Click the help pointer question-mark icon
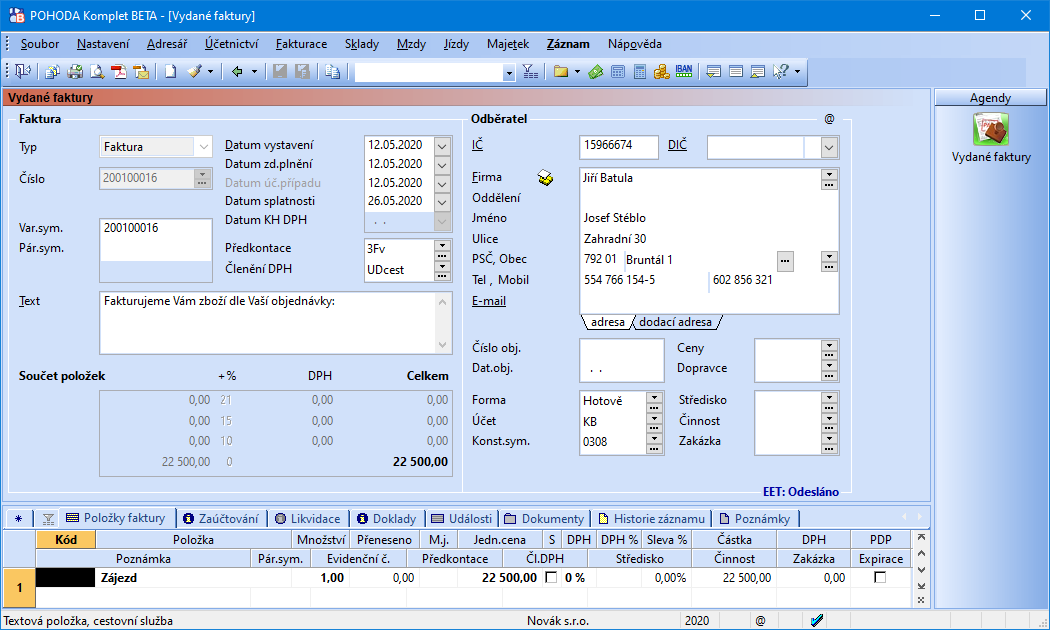The image size is (1050, 630). click(x=781, y=71)
